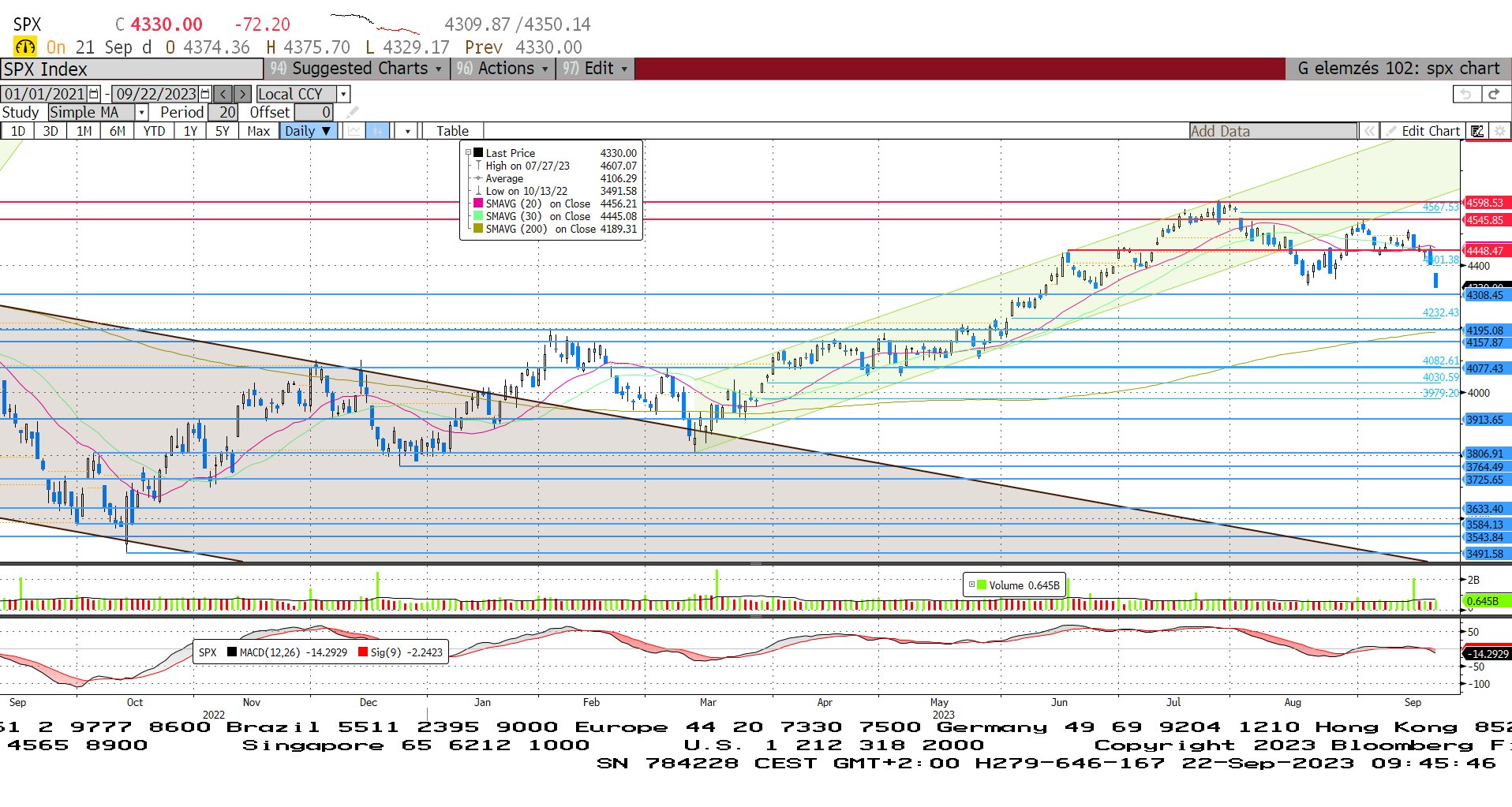1512x807 pixels.
Task: Select the 1D range tab
Action: tap(18, 131)
